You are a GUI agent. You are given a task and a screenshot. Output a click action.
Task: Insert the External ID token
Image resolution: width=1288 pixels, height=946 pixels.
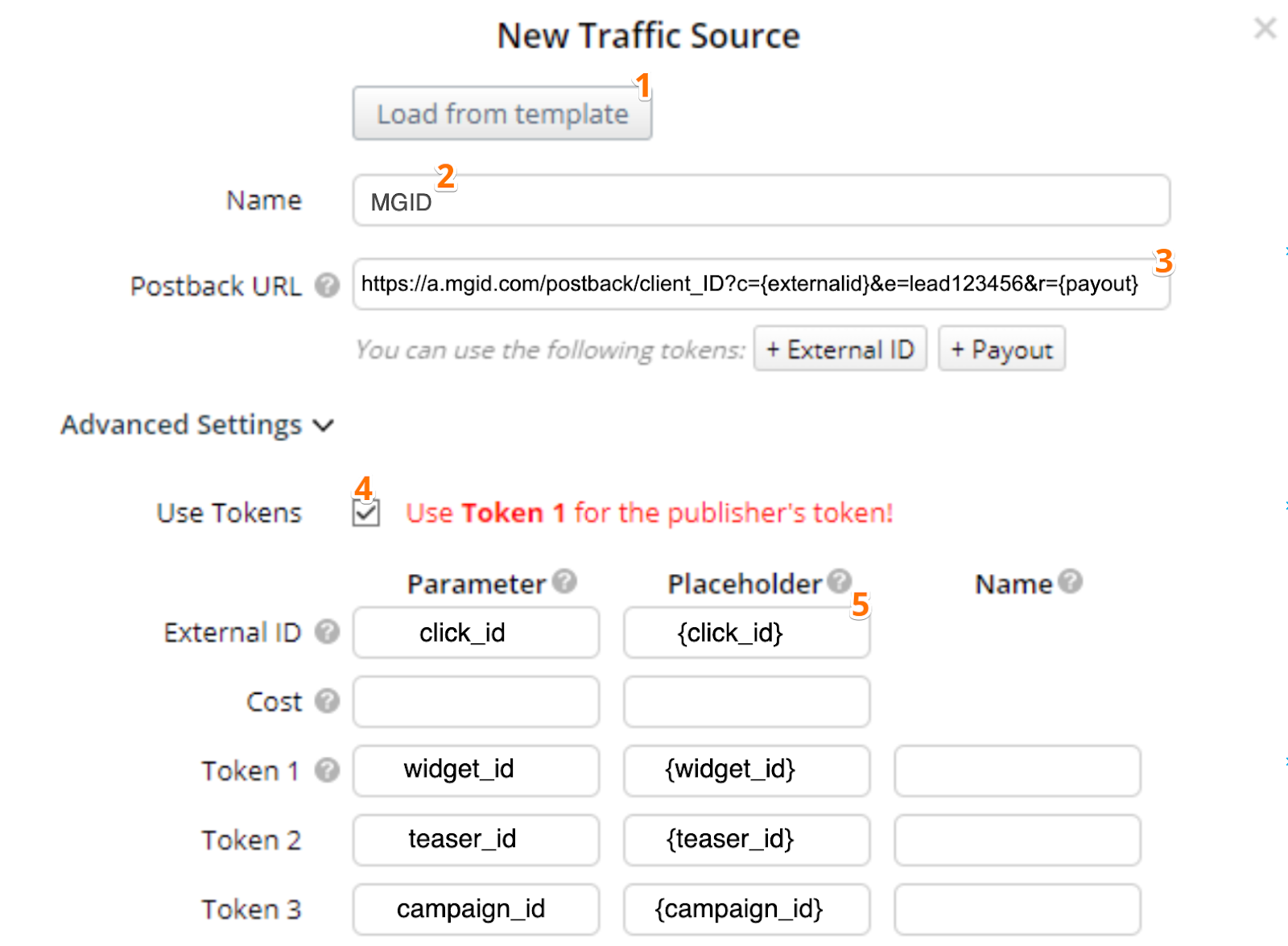click(x=840, y=349)
